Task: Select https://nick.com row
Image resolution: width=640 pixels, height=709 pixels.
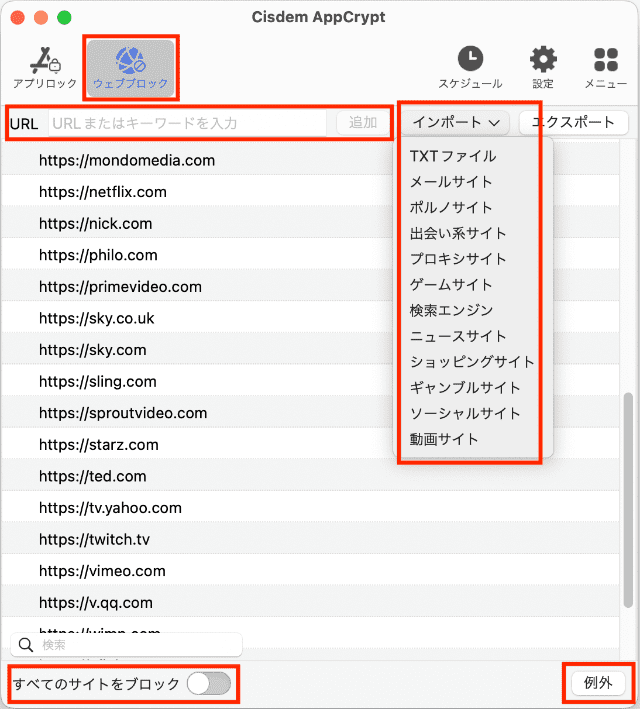Action: pos(310,223)
